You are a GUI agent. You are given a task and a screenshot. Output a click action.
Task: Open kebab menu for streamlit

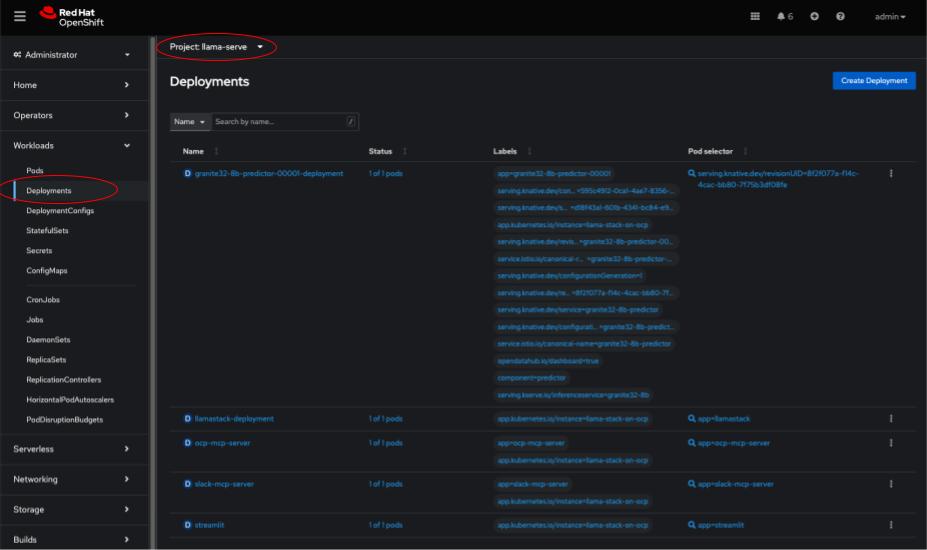click(x=891, y=525)
